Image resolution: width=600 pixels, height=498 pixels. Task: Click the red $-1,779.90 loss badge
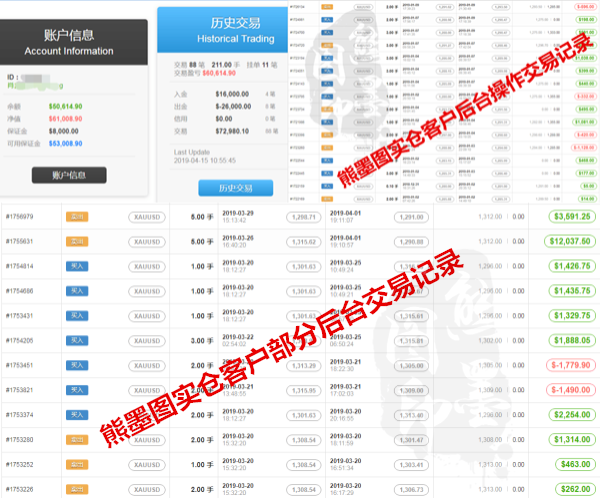tap(570, 366)
